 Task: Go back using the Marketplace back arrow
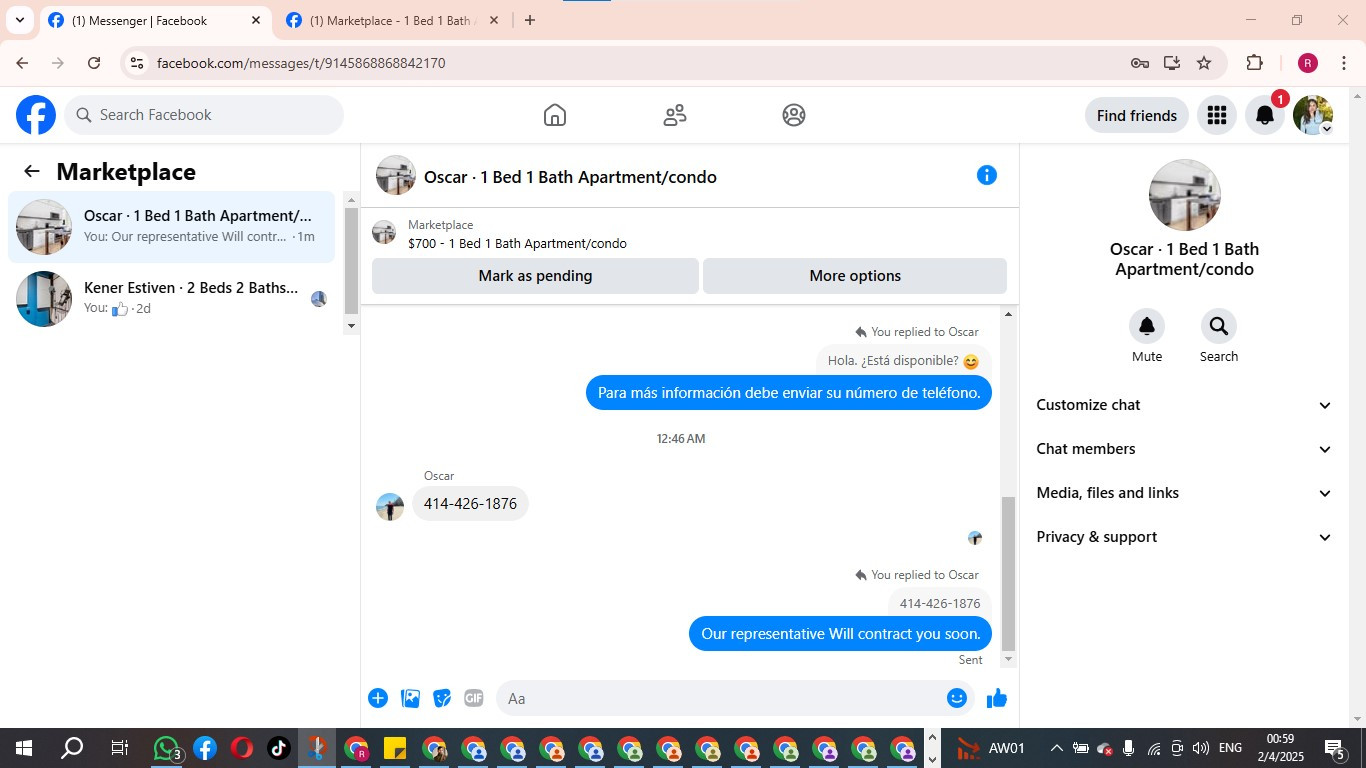(32, 171)
